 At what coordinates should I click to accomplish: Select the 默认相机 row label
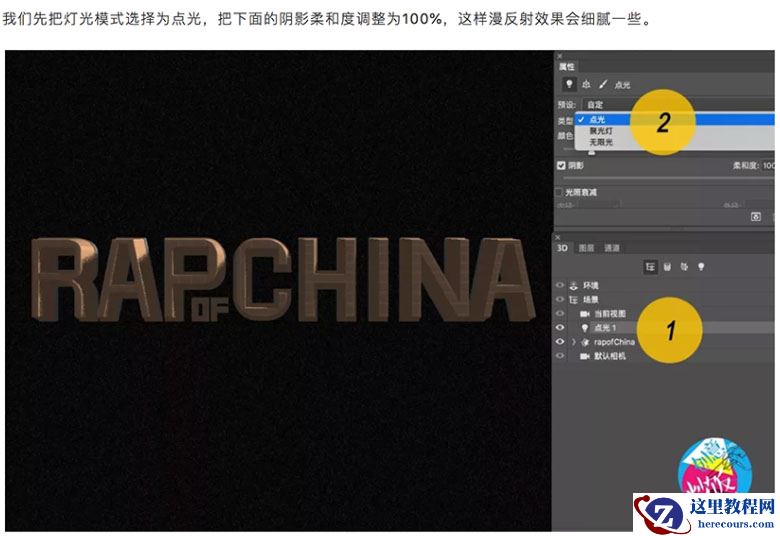tap(610, 356)
